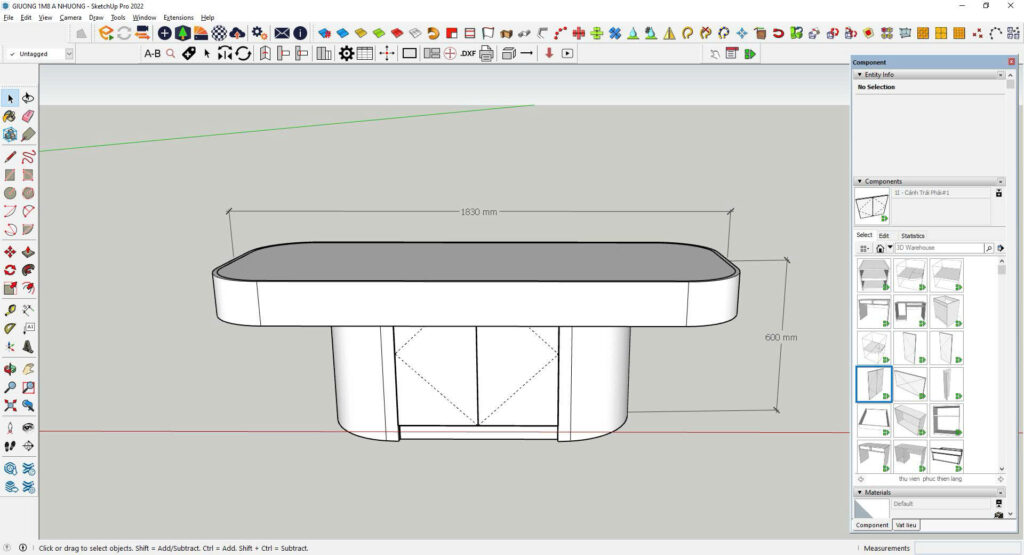
Task: Select the Scale tool
Action: click(10, 288)
